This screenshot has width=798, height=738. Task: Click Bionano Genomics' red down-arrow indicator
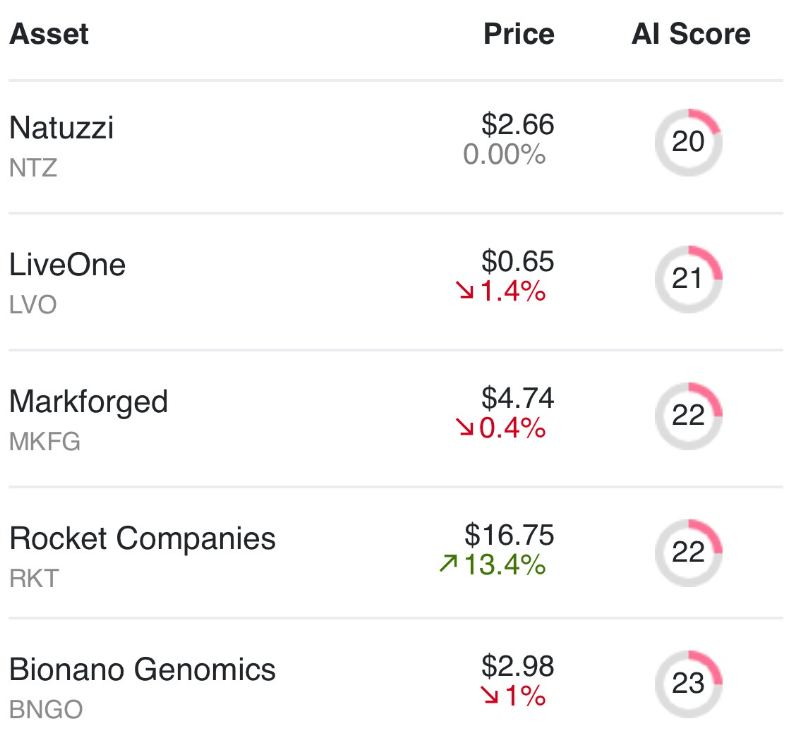click(x=491, y=696)
